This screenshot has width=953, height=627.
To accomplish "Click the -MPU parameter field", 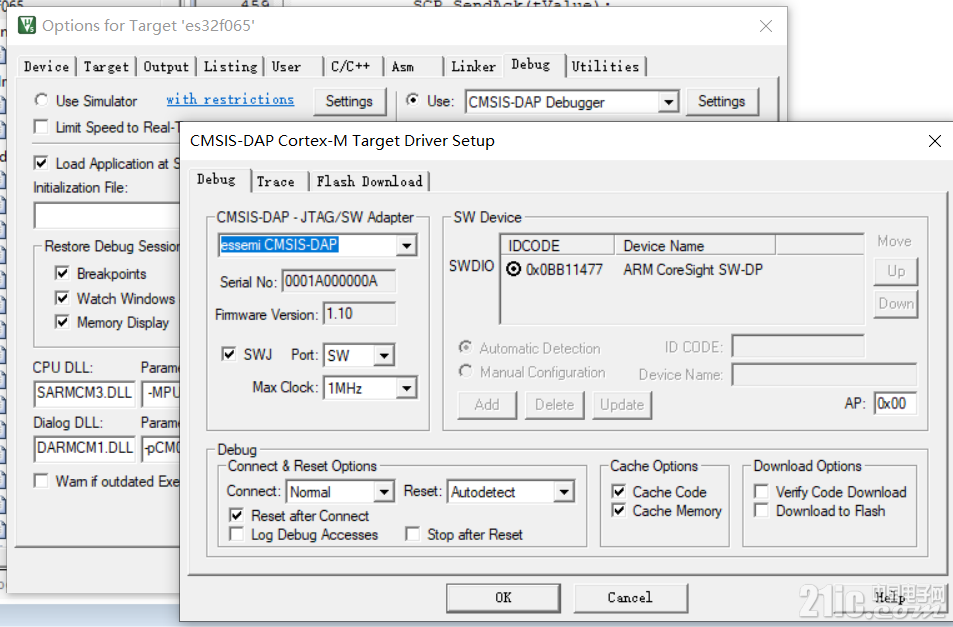I will tap(162, 393).
